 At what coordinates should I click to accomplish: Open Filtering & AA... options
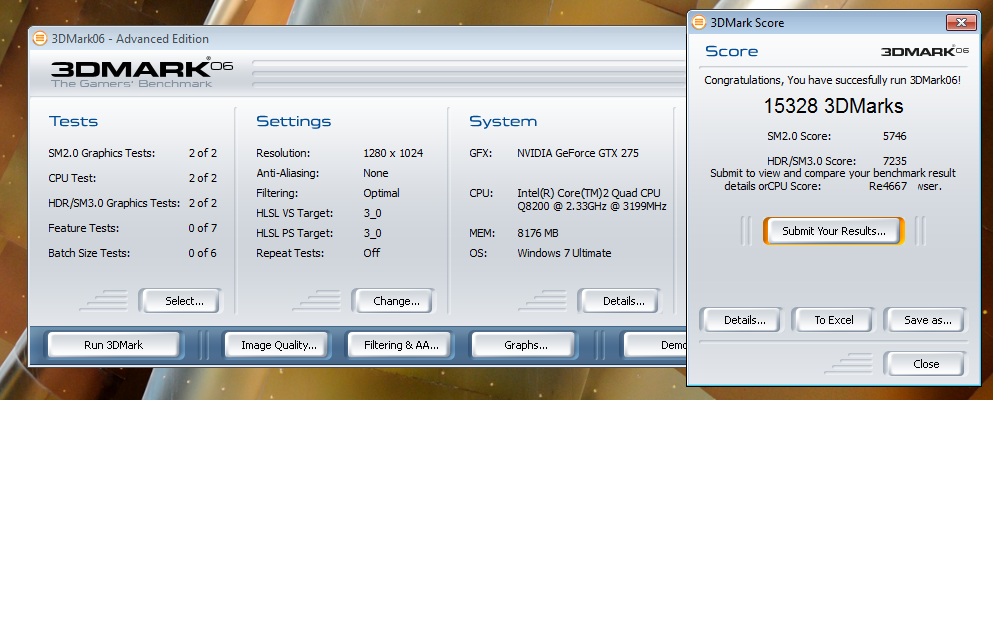pyautogui.click(x=401, y=345)
